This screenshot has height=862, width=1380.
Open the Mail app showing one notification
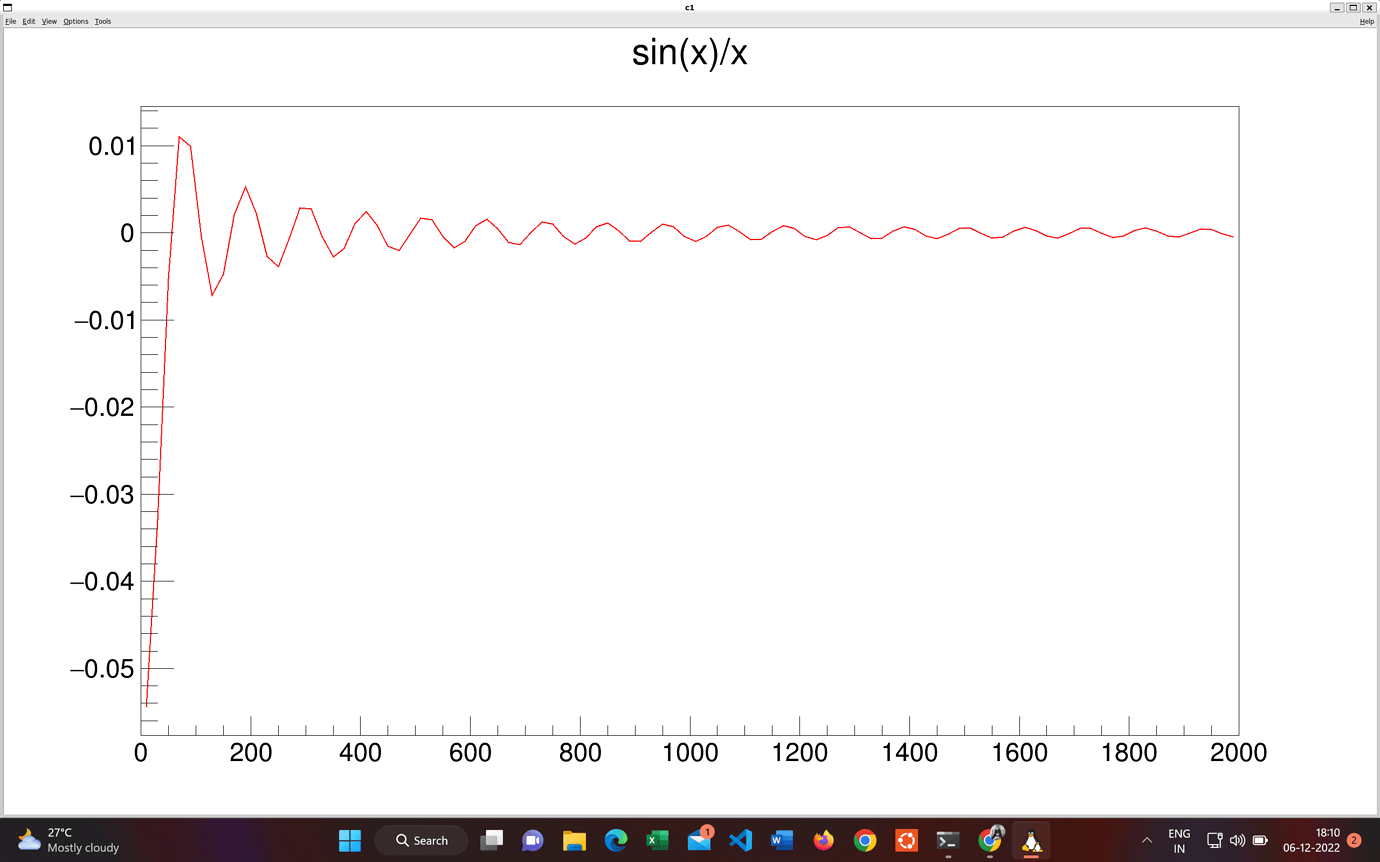[698, 840]
